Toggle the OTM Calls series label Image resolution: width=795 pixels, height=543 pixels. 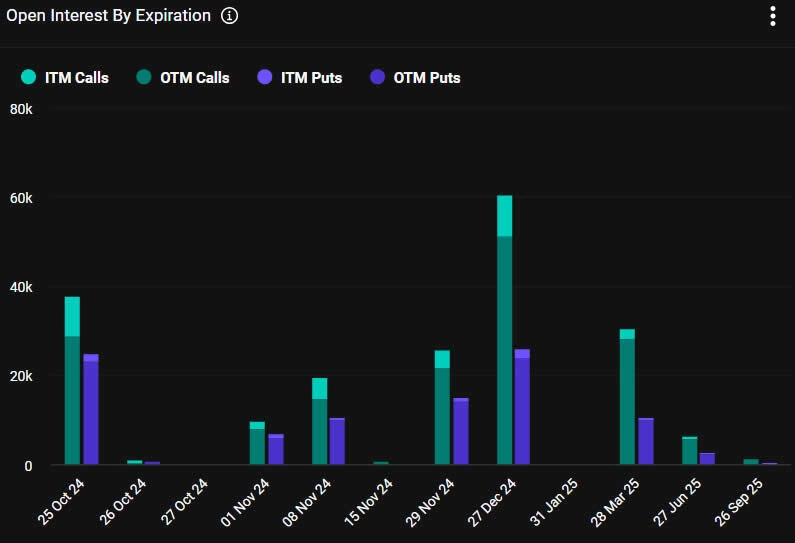195,78
